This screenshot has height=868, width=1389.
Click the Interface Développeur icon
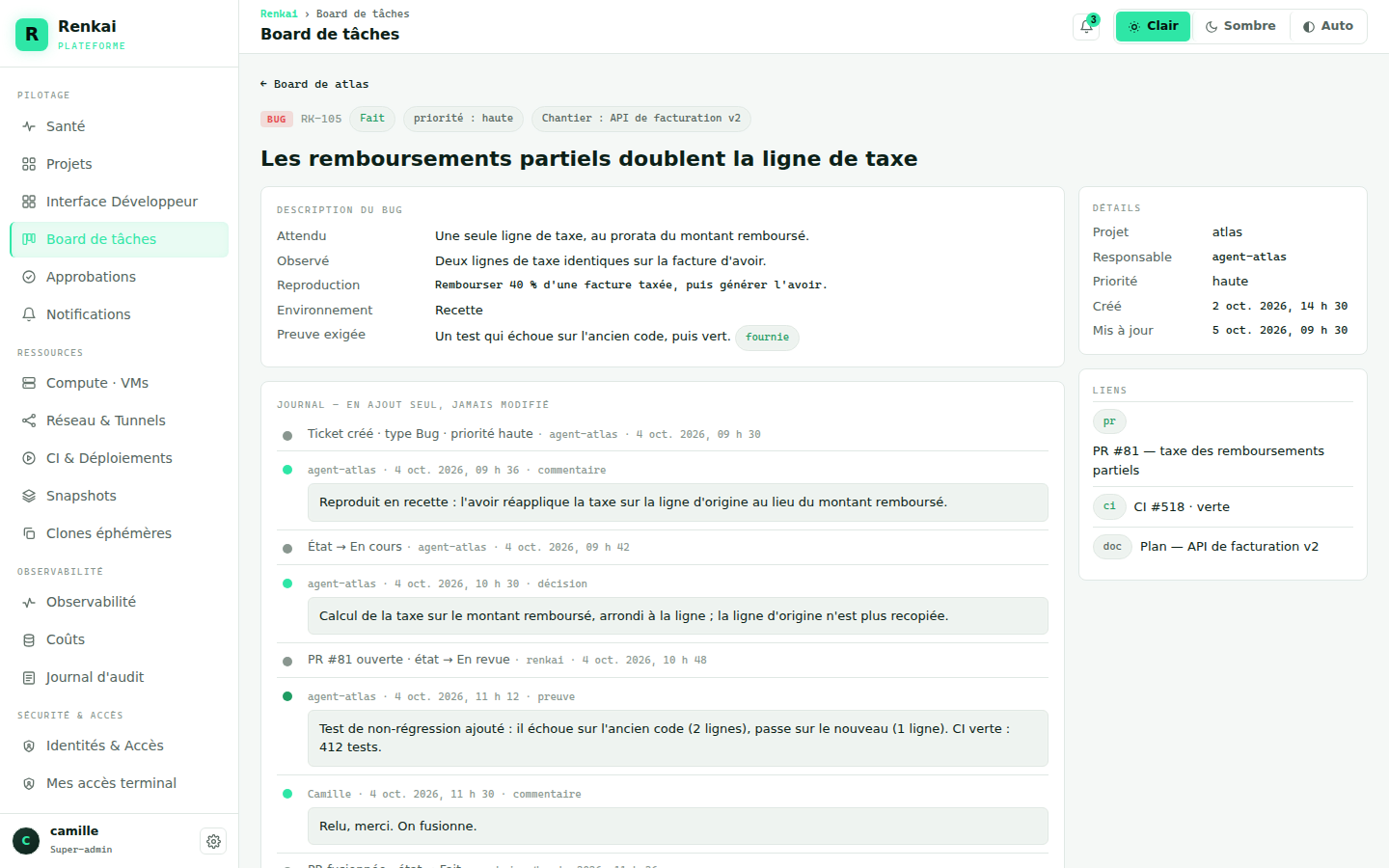29,202
